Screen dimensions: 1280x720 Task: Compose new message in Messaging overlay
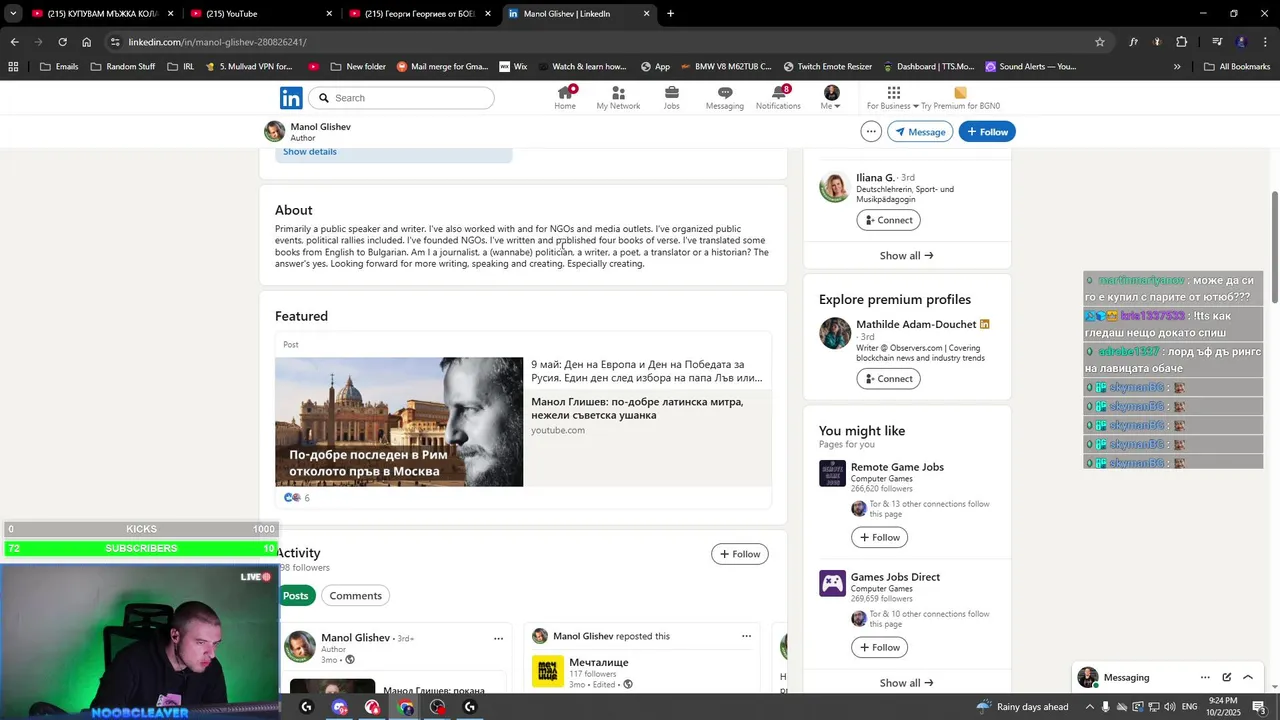coord(1227,678)
